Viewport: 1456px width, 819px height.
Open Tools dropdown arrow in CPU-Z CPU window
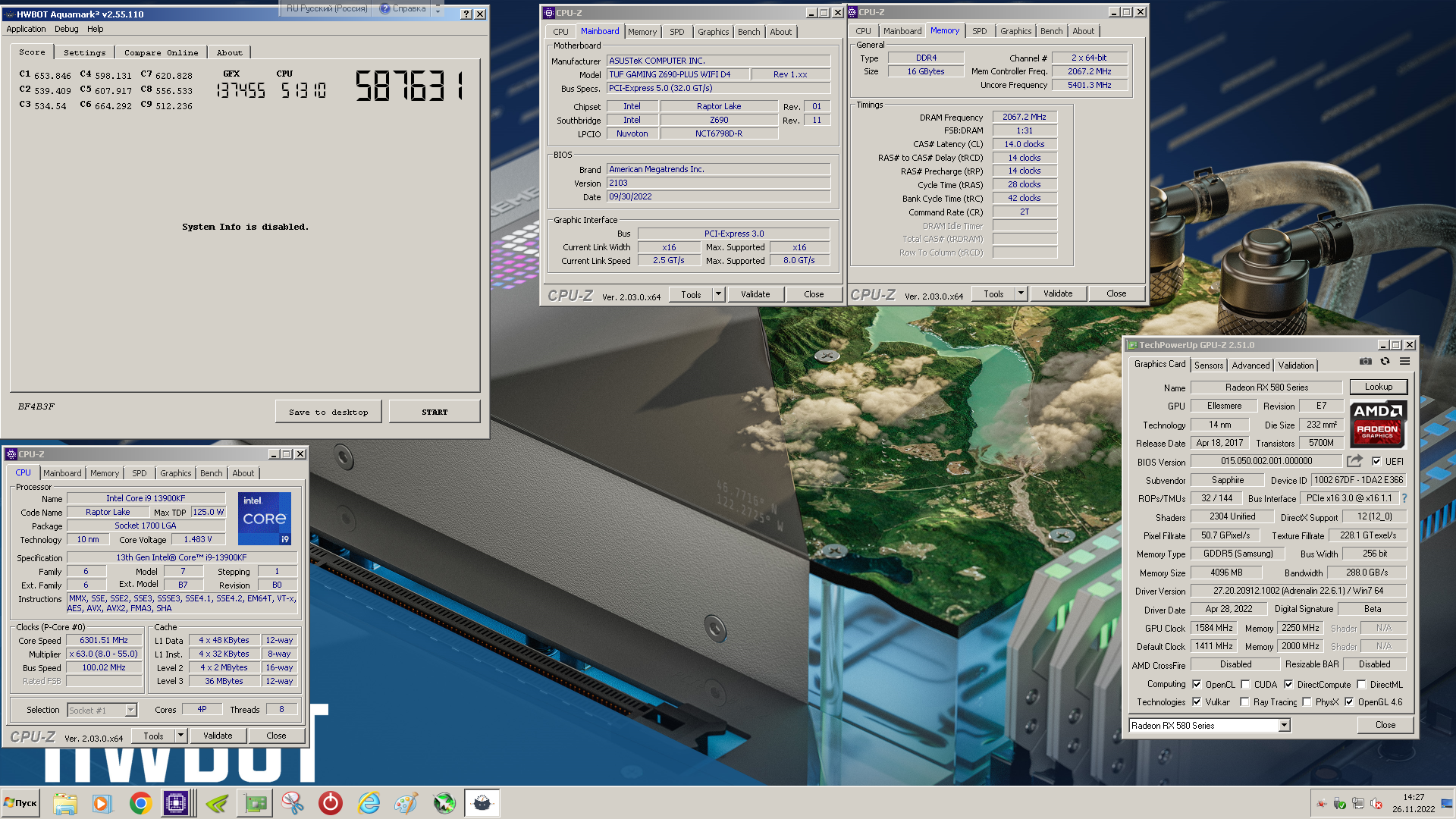click(x=180, y=736)
